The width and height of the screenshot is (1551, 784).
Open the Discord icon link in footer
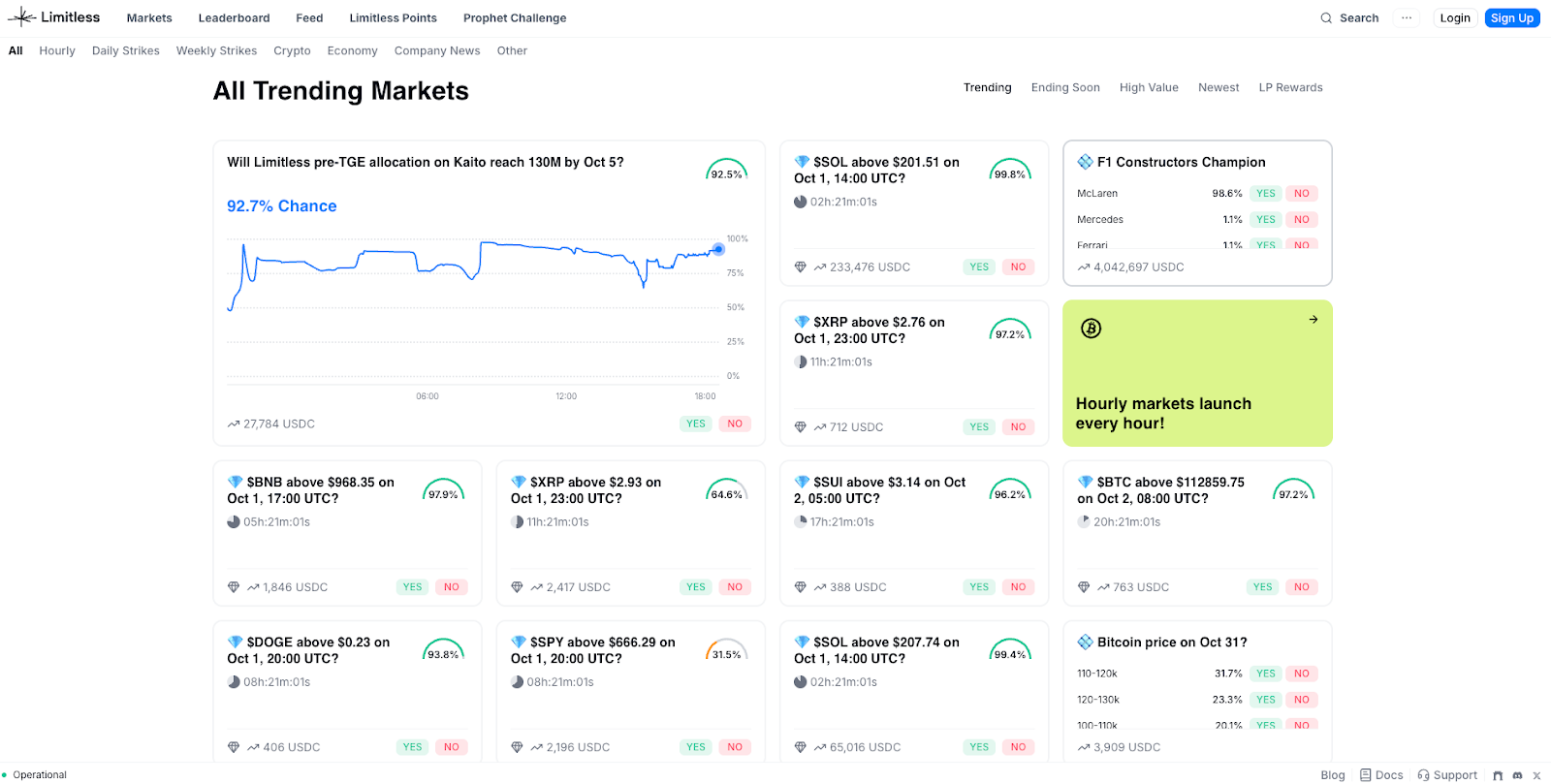pos(1517,775)
